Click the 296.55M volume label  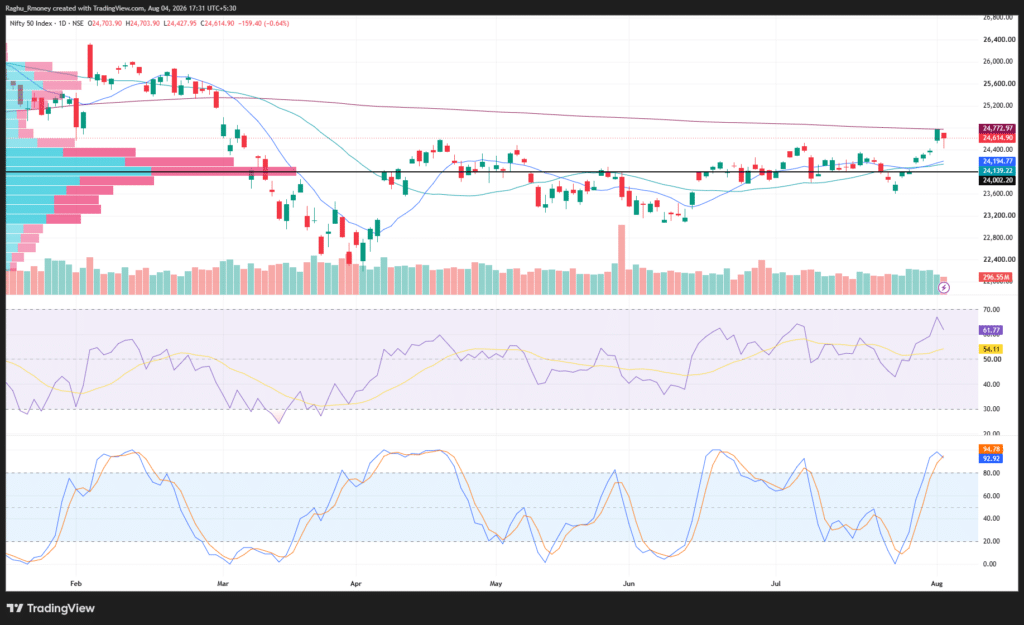(996, 277)
